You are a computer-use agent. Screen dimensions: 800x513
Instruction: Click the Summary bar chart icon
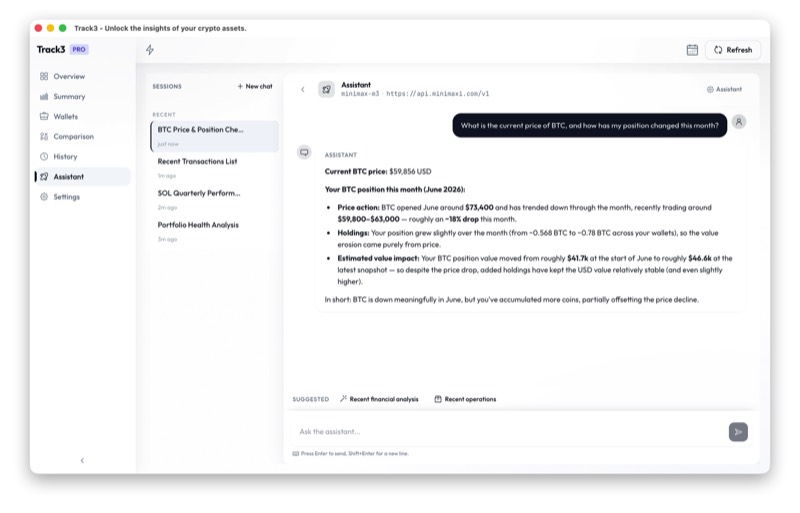pyautogui.click(x=44, y=96)
